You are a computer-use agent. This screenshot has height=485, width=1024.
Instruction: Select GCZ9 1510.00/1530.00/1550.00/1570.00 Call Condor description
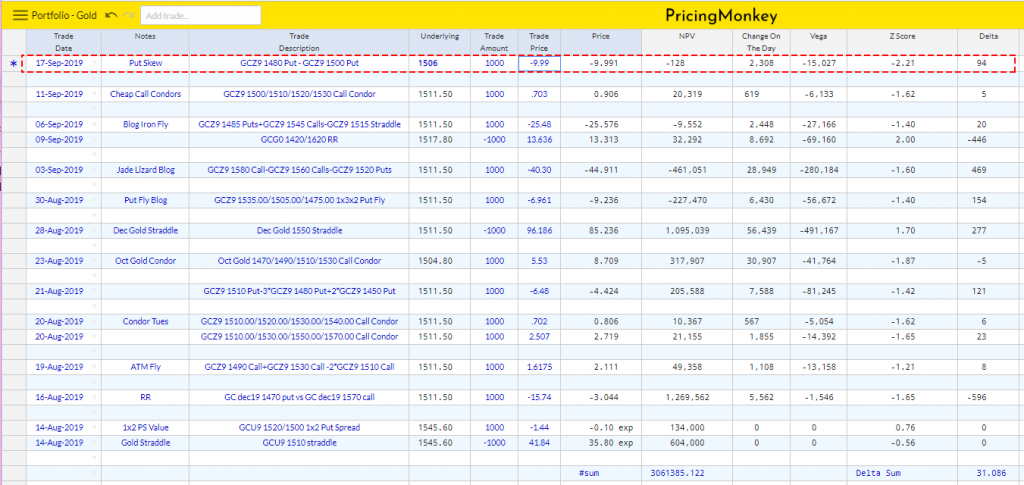pyautogui.click(x=298, y=336)
